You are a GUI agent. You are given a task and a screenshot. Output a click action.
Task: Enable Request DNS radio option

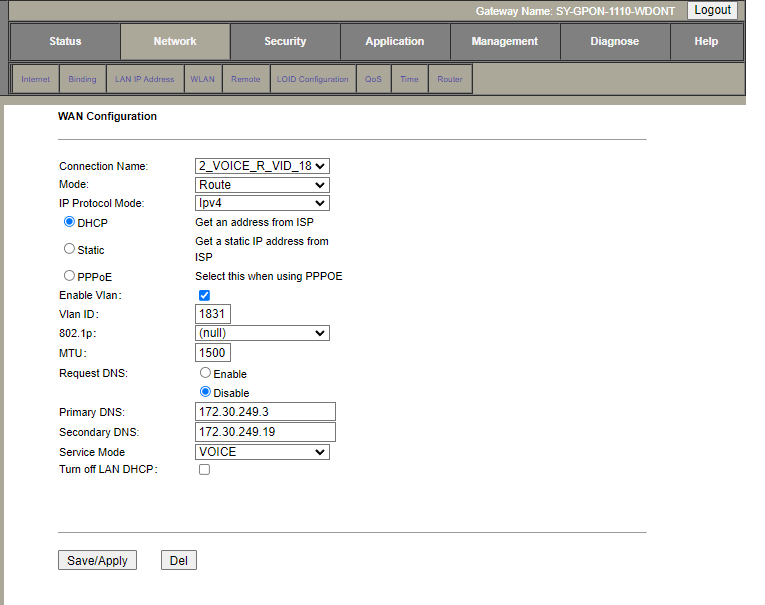click(206, 373)
